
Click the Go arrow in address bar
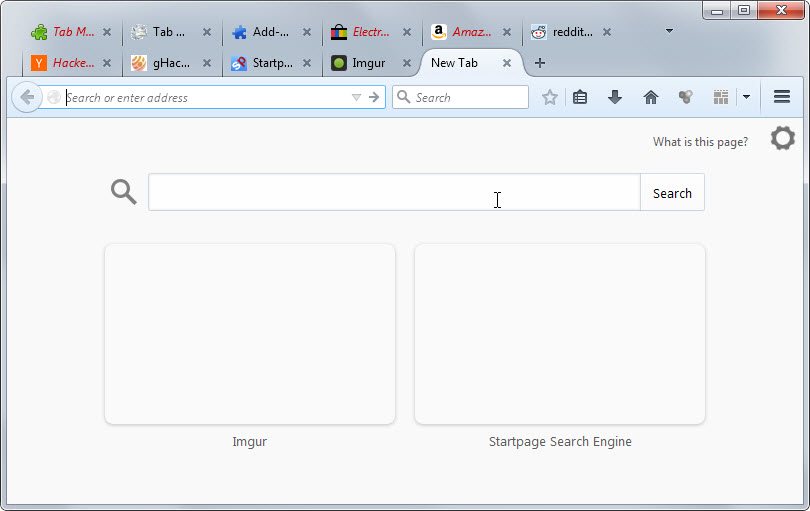(x=374, y=97)
